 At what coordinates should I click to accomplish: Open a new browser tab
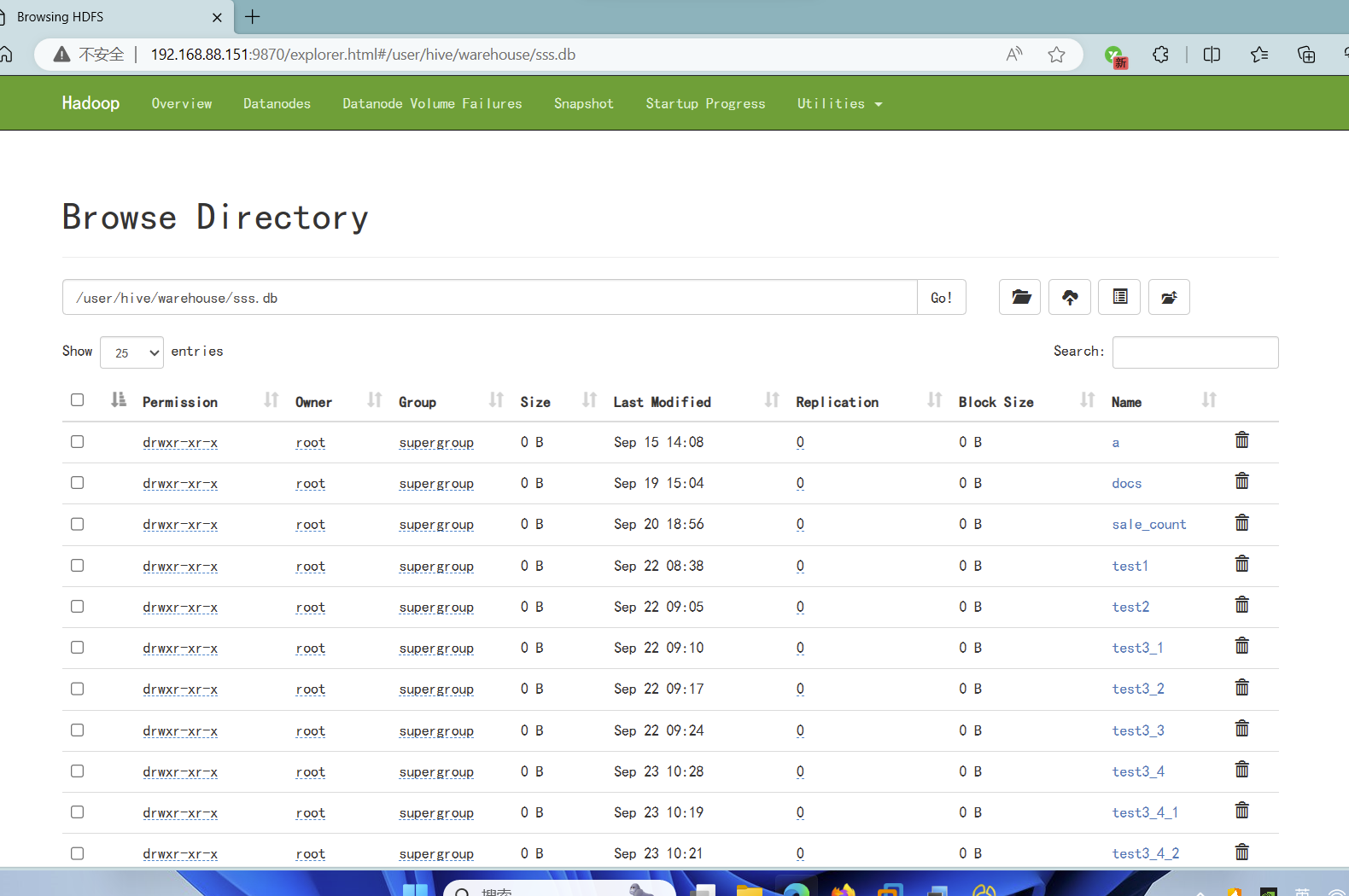click(253, 17)
